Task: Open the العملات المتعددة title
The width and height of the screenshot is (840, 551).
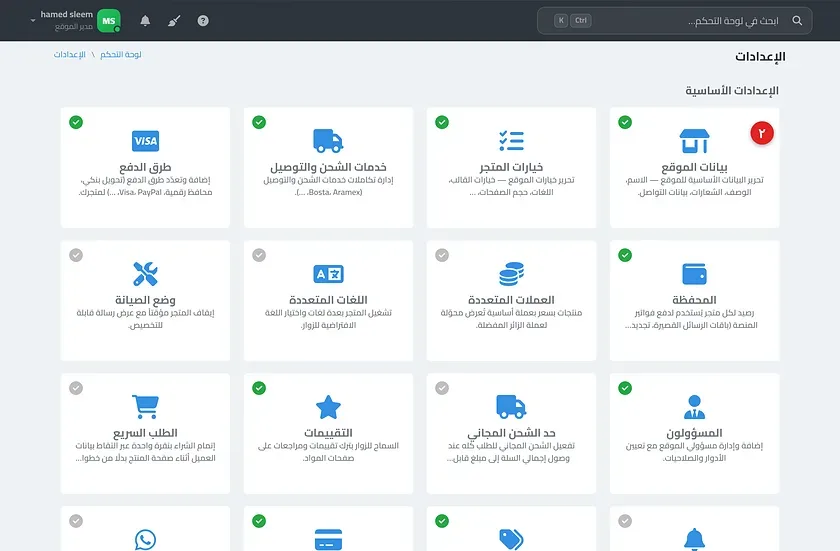Action: [512, 300]
